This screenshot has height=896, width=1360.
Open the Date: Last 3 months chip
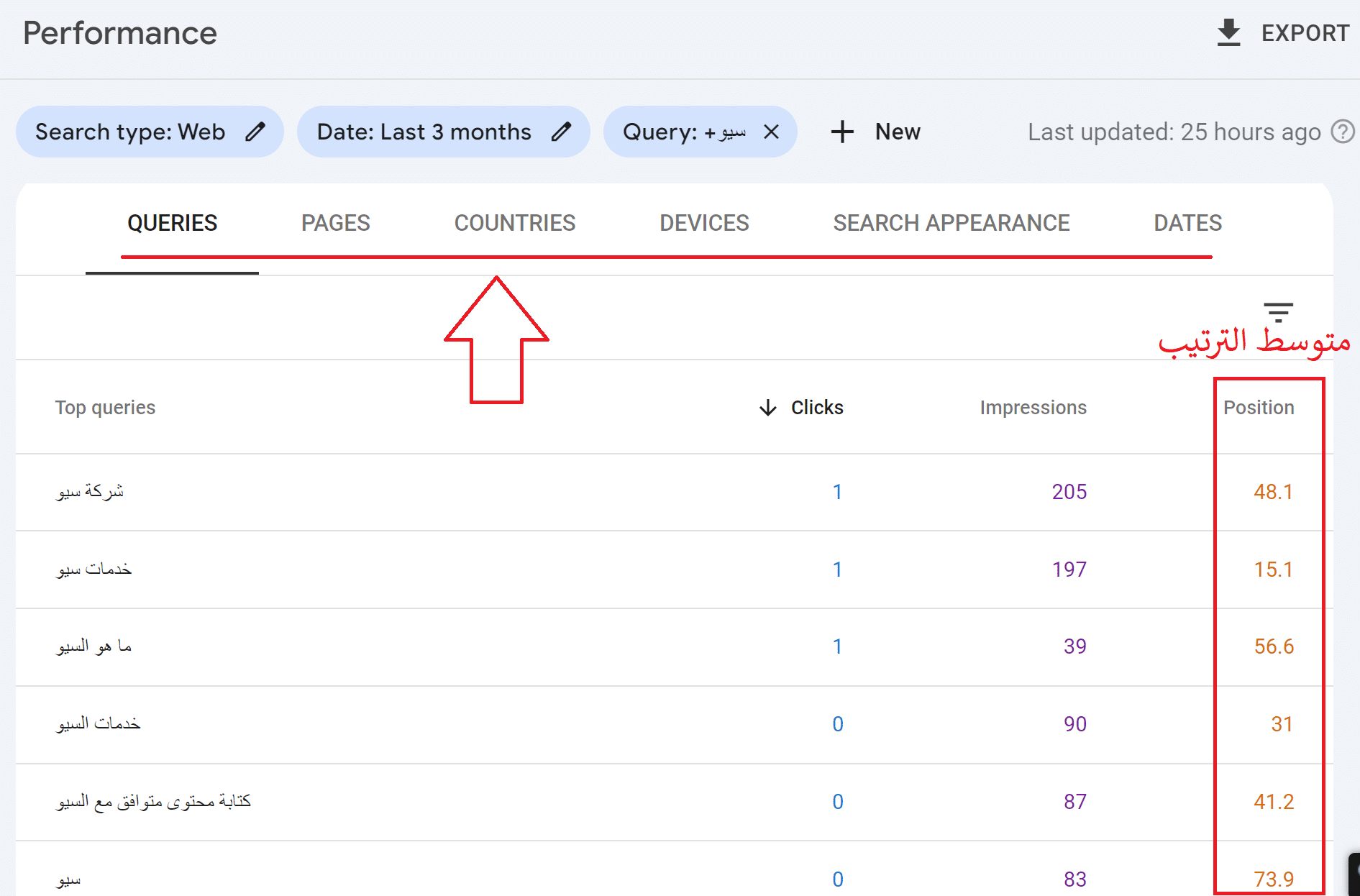click(443, 132)
